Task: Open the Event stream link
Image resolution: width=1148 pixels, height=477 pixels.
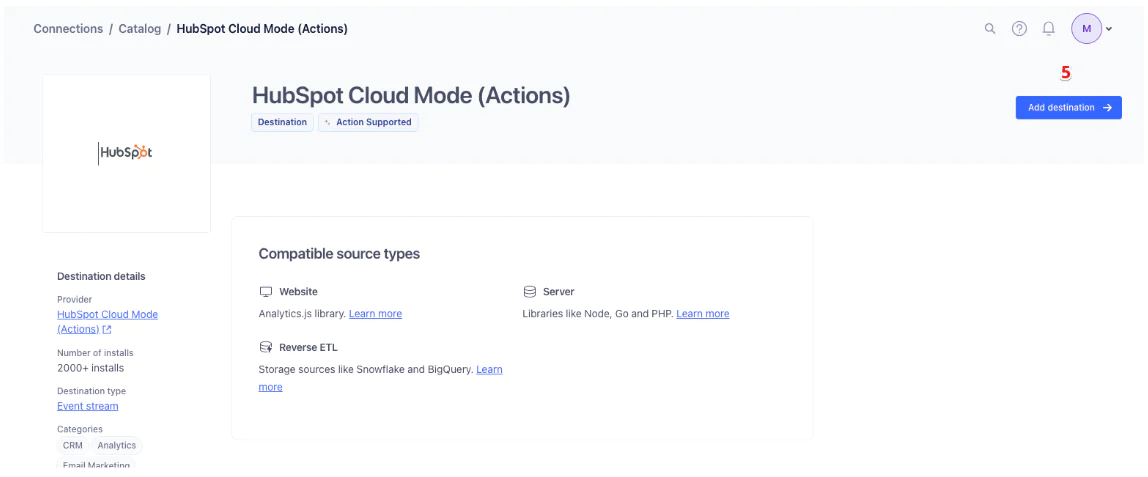Action: coord(88,406)
